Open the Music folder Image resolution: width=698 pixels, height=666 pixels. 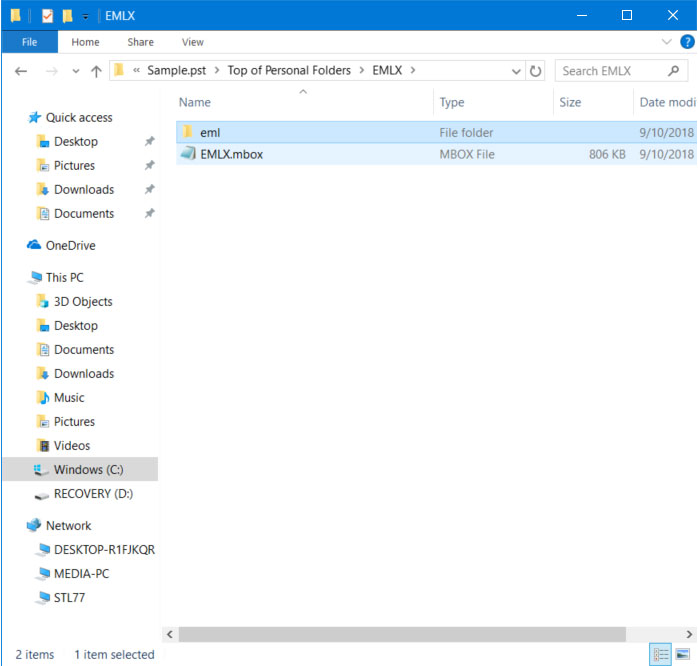69,398
